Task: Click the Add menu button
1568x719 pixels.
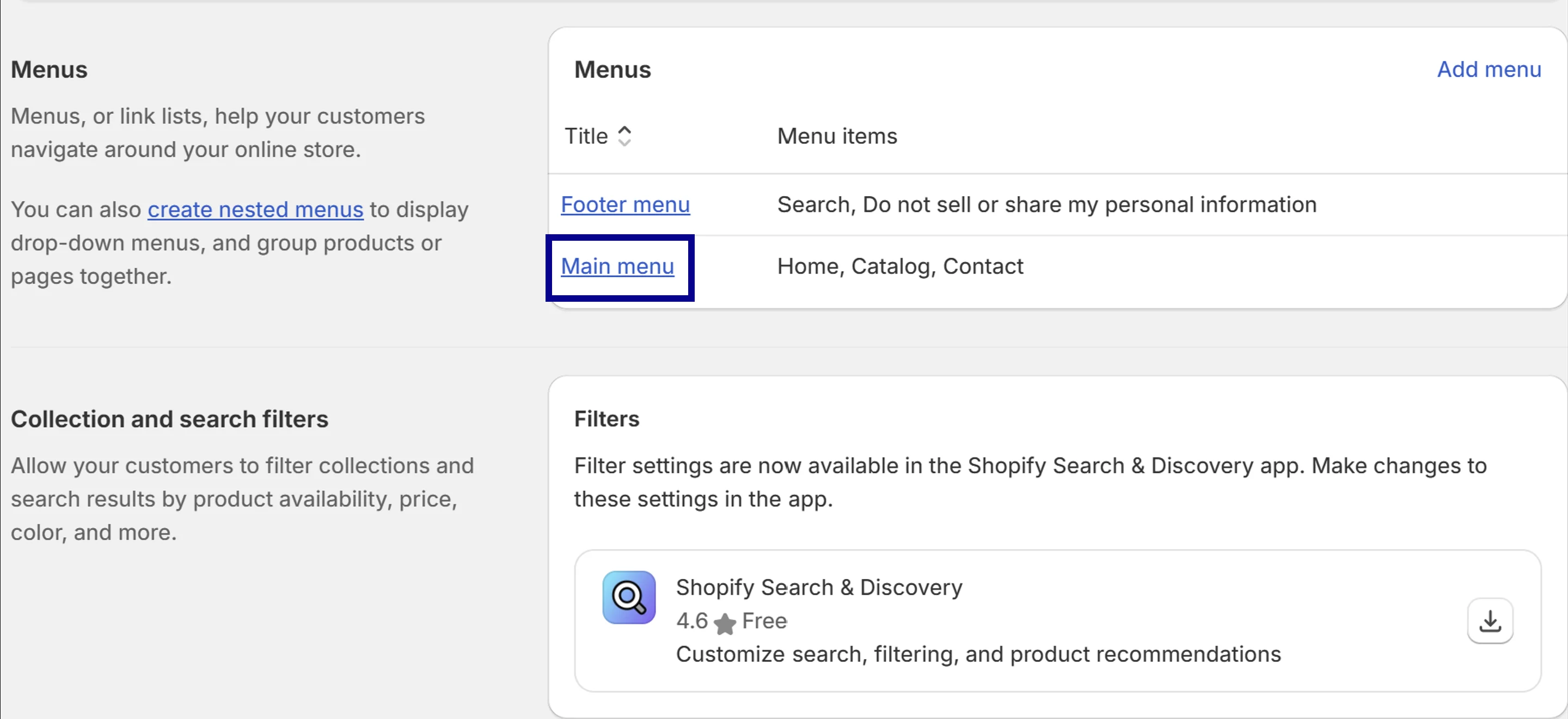Action: pos(1489,69)
